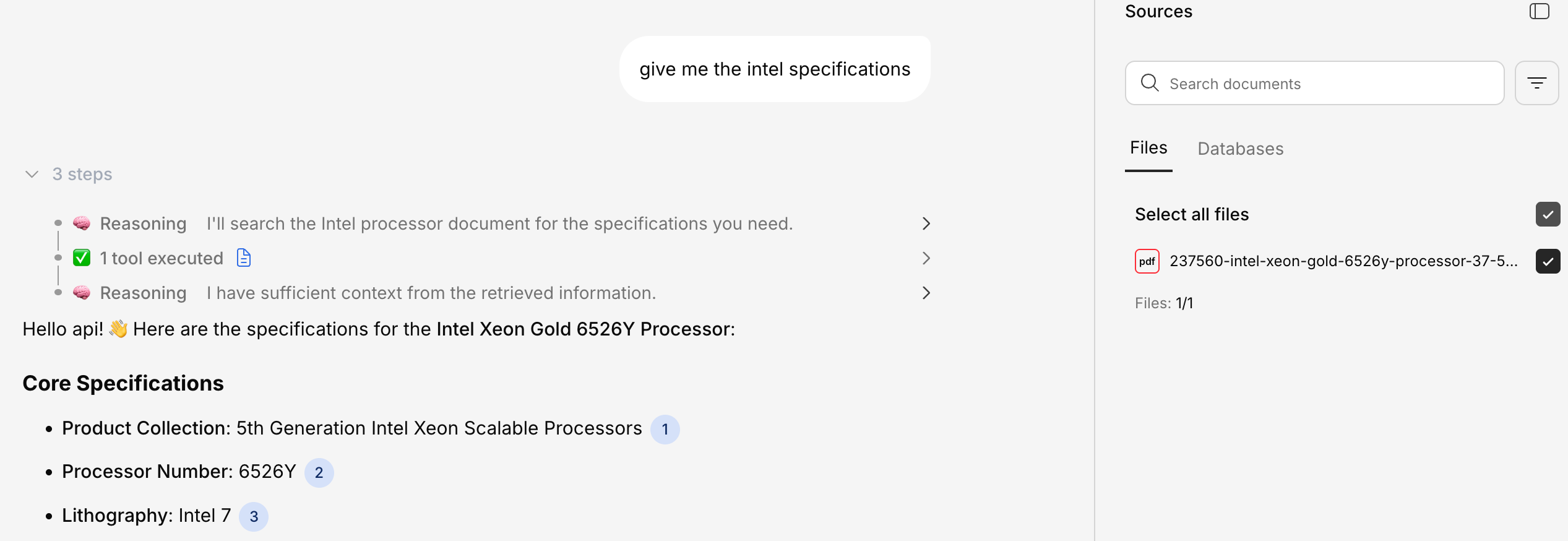Toggle the Select all files checkbox
The width and height of the screenshot is (1568, 541).
coord(1548,214)
